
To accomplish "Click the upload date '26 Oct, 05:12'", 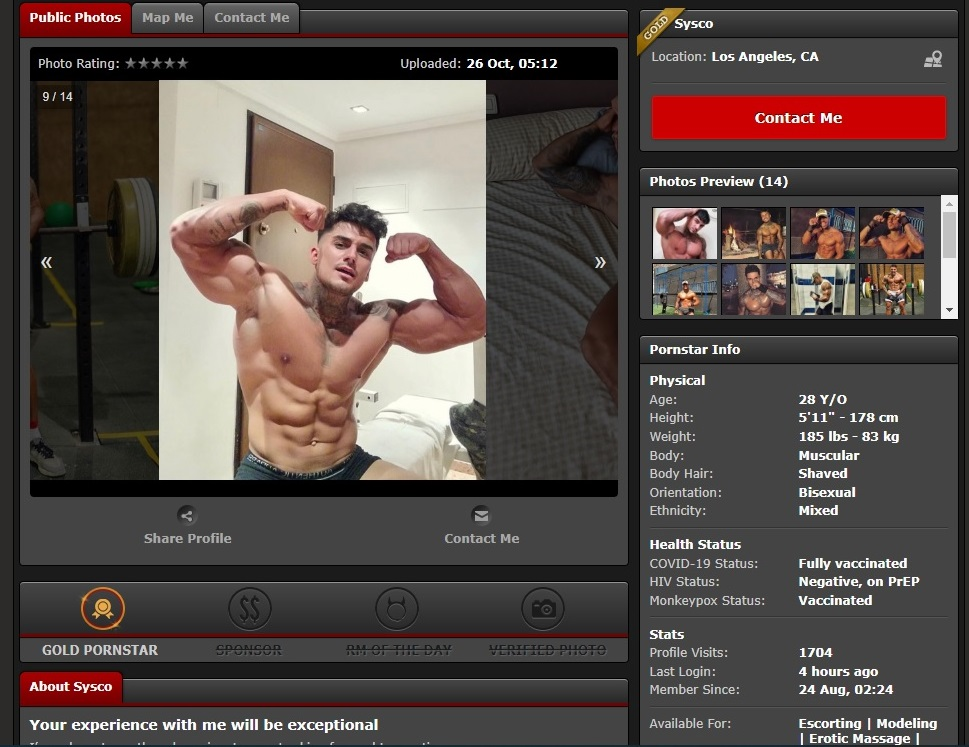I will (x=512, y=64).
